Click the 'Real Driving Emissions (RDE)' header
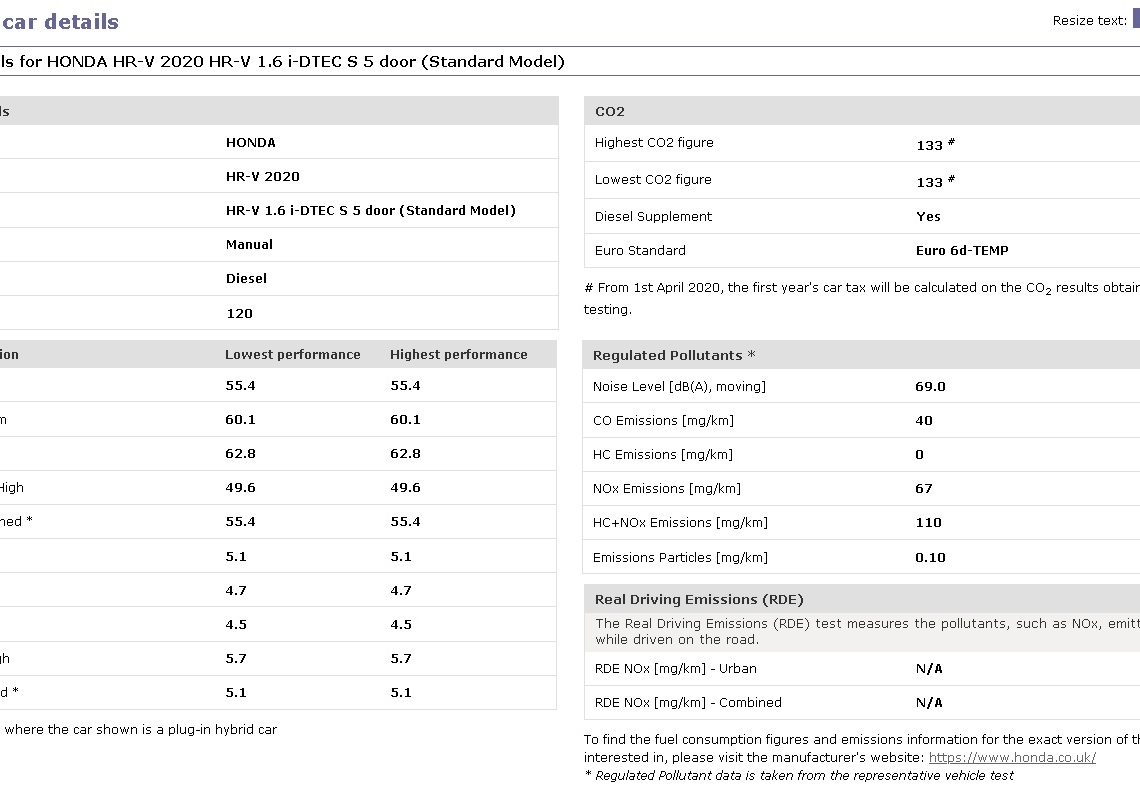Screen dimensions: 1140x787 click(699, 600)
